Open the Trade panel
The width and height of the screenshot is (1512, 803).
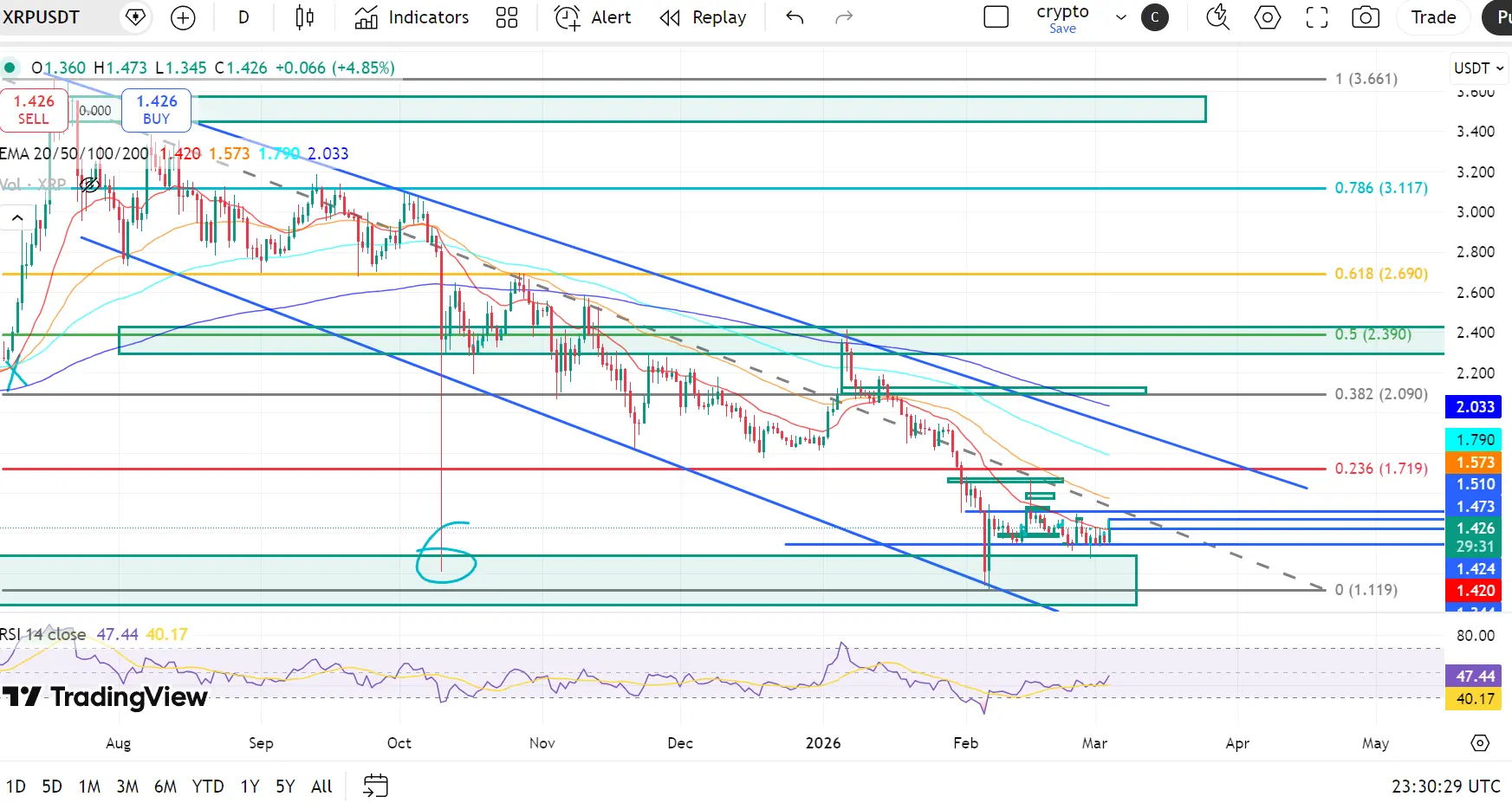coord(1433,17)
